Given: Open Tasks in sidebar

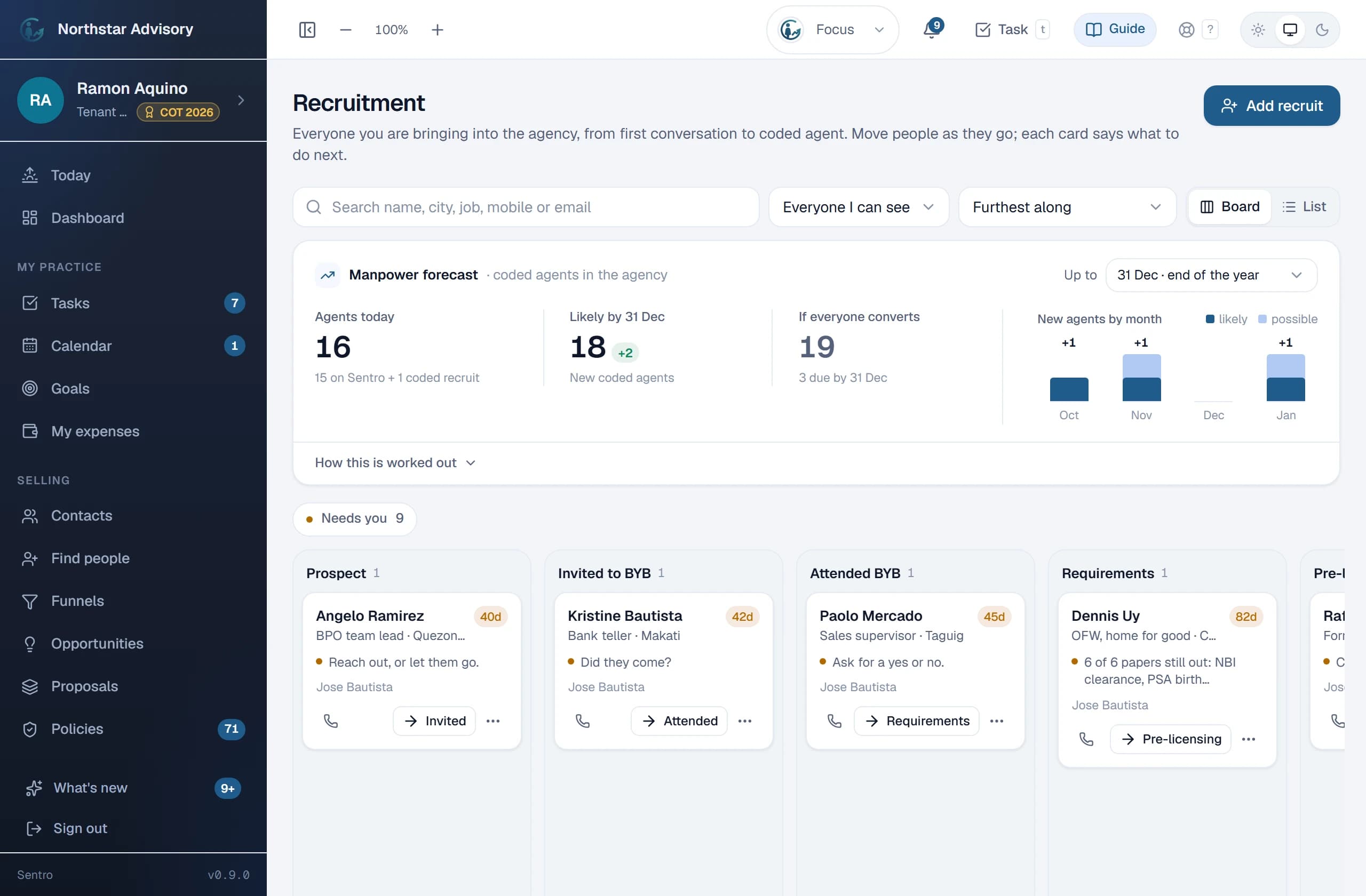Looking at the screenshot, I should coord(133,303).
